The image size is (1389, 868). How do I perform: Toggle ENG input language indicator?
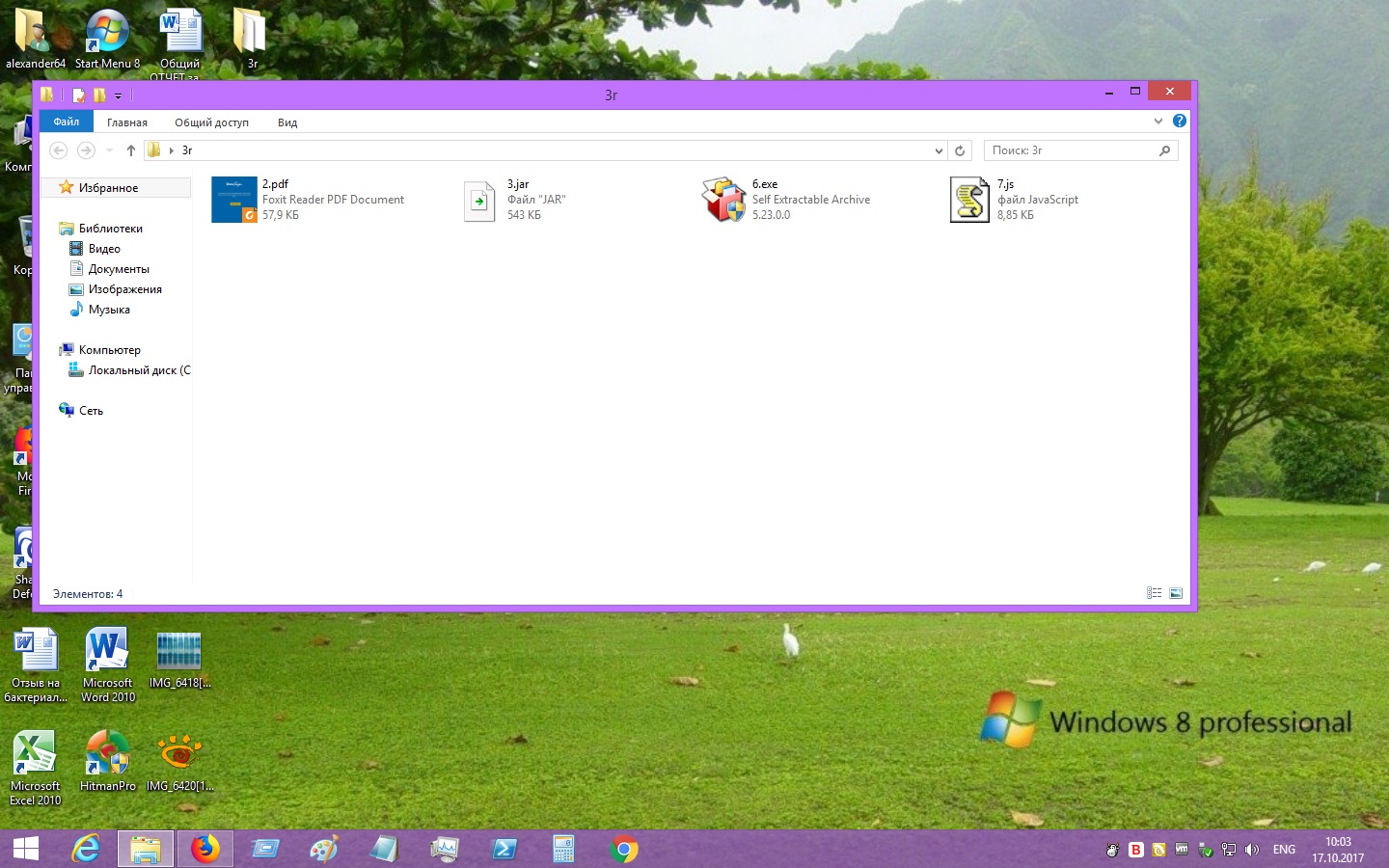point(1284,850)
